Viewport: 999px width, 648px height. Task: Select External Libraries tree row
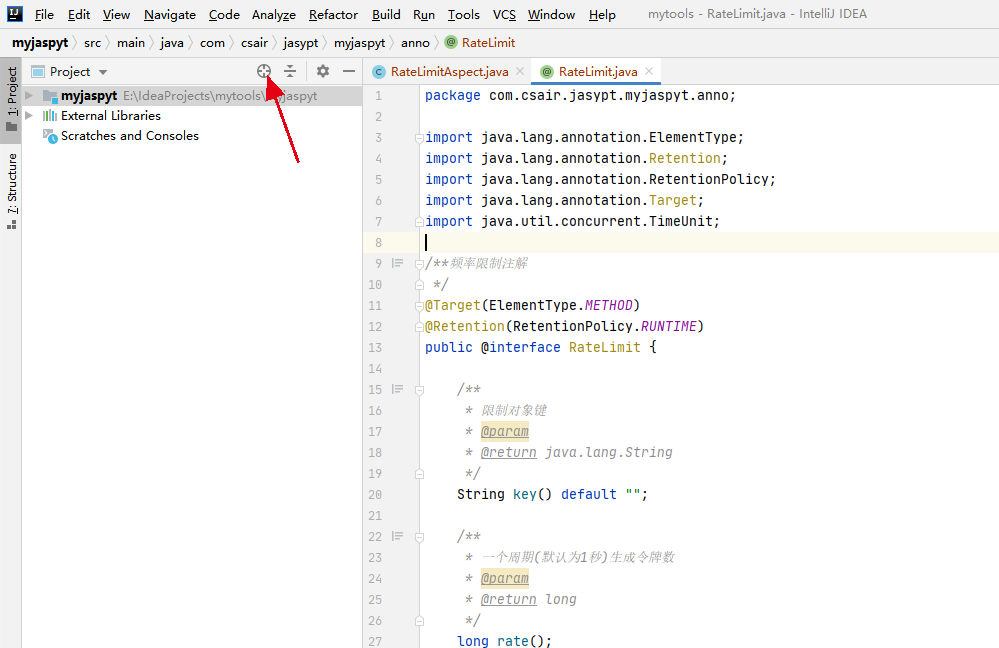tap(191, 116)
